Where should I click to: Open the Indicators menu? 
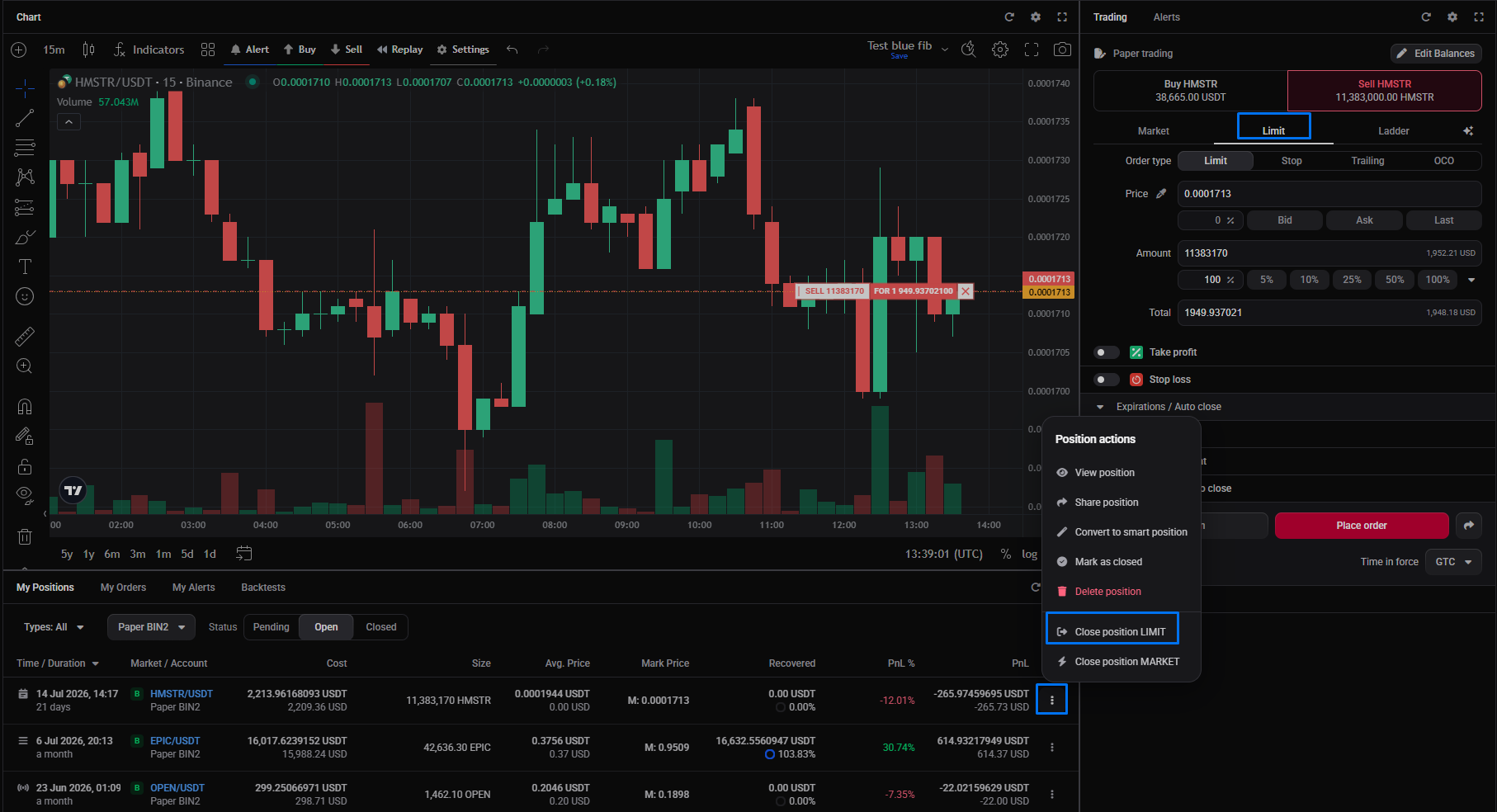pos(149,50)
